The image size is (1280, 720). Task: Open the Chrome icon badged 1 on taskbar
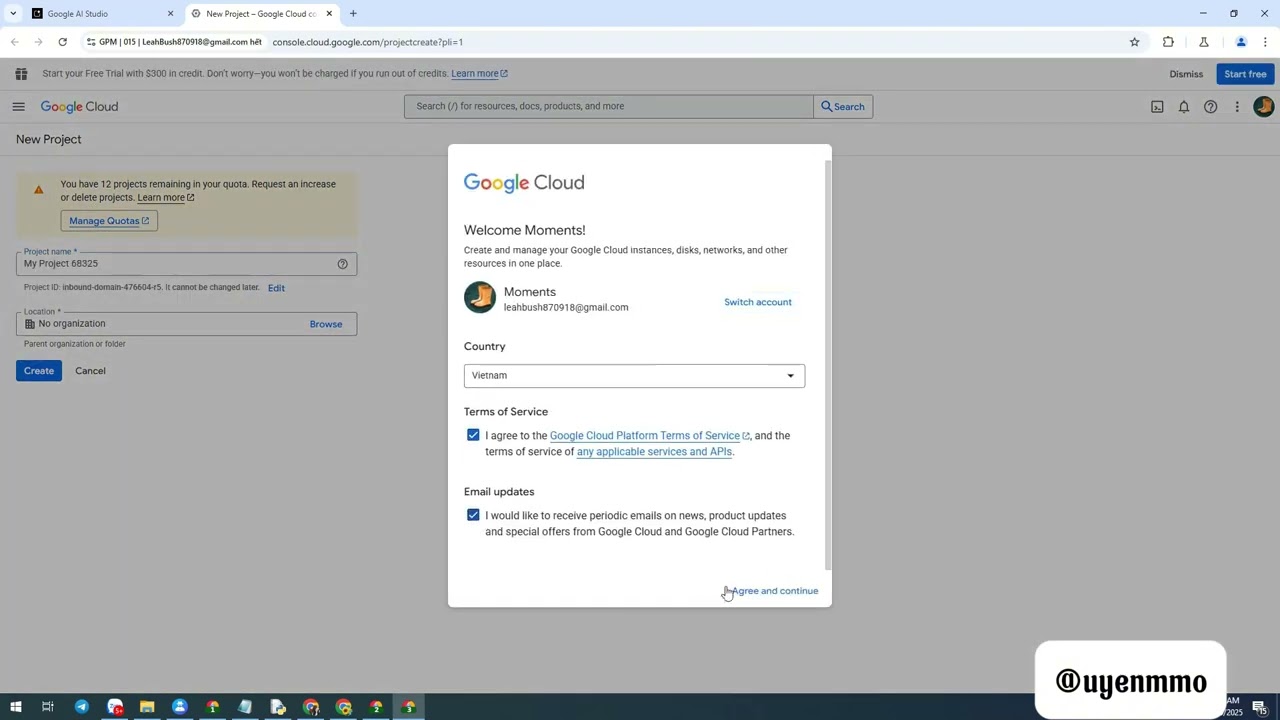point(213,707)
